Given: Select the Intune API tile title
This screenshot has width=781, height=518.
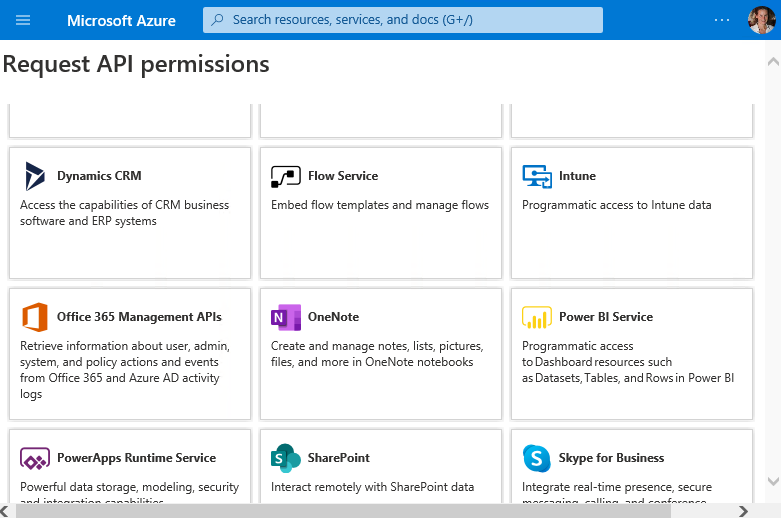Looking at the screenshot, I should 577,176.
